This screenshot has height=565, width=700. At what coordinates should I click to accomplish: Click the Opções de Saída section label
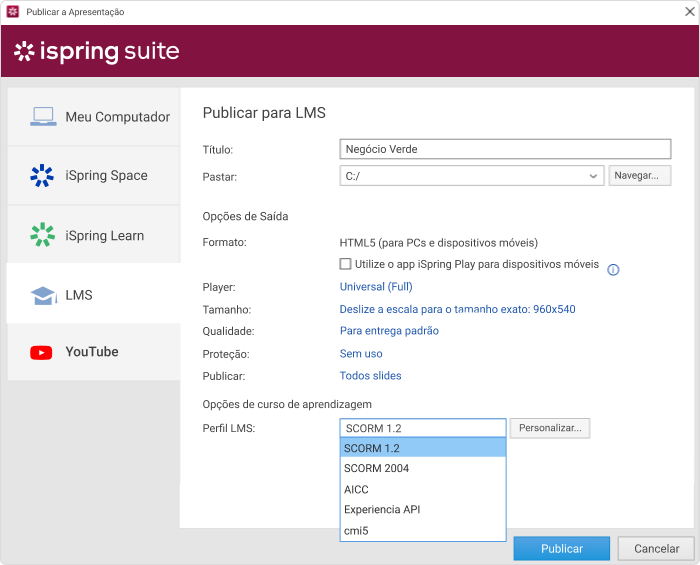click(x=246, y=216)
